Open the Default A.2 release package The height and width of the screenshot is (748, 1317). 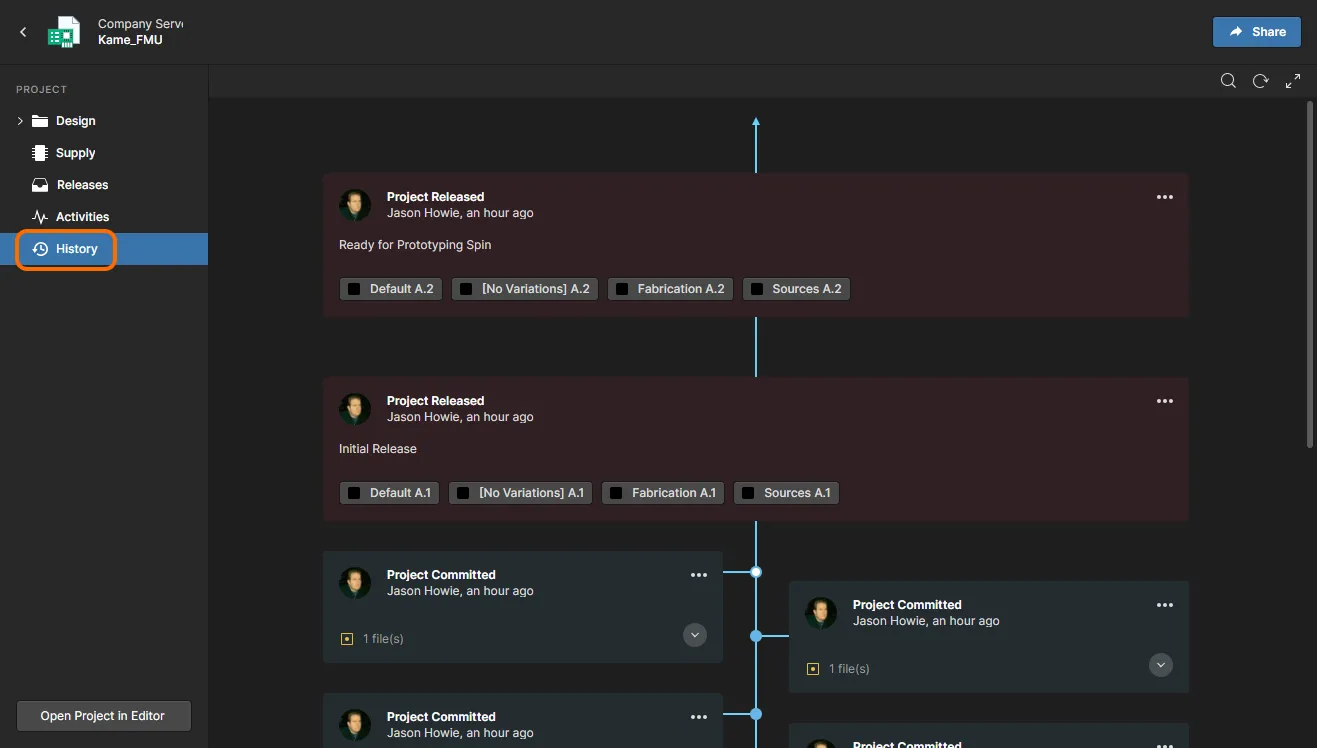(391, 289)
